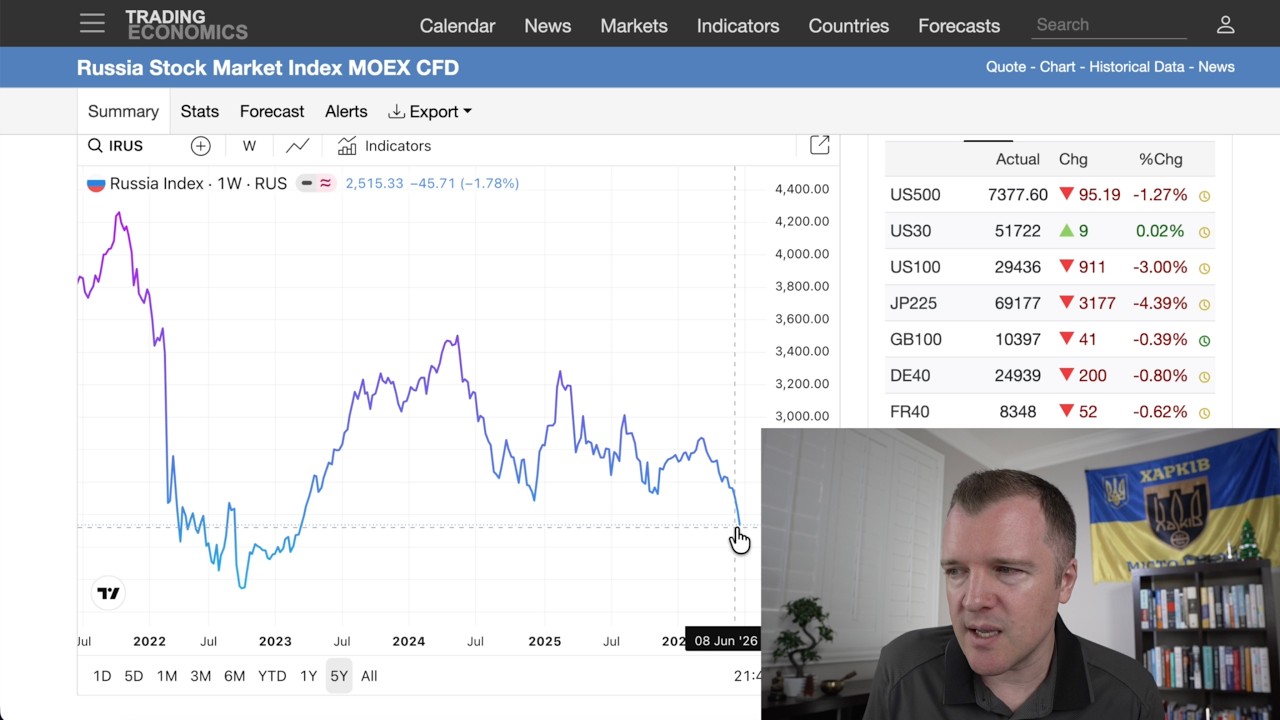Click the FR40 row clock icon

coord(1204,412)
